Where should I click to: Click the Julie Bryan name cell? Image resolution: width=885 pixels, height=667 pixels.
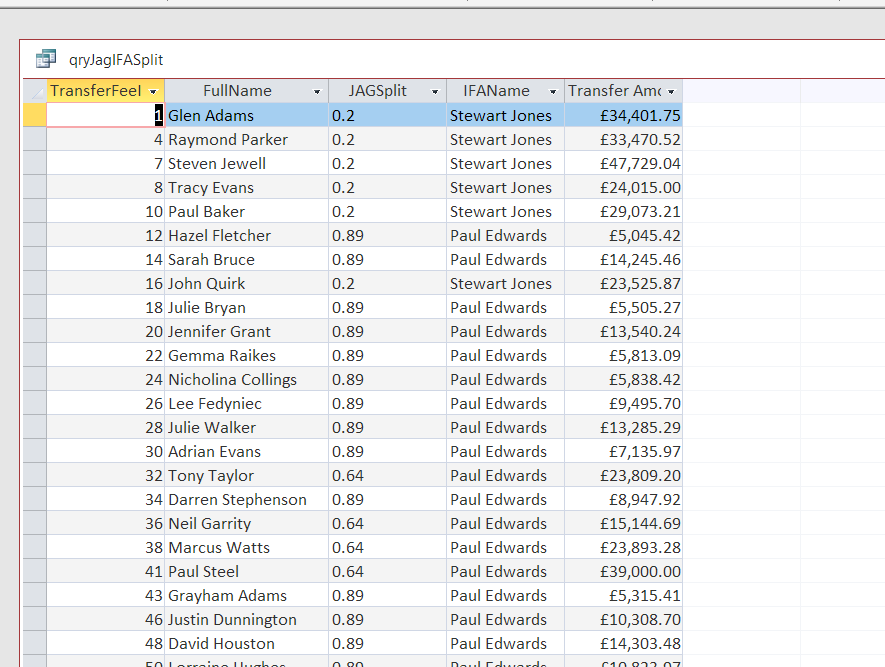click(x=247, y=307)
